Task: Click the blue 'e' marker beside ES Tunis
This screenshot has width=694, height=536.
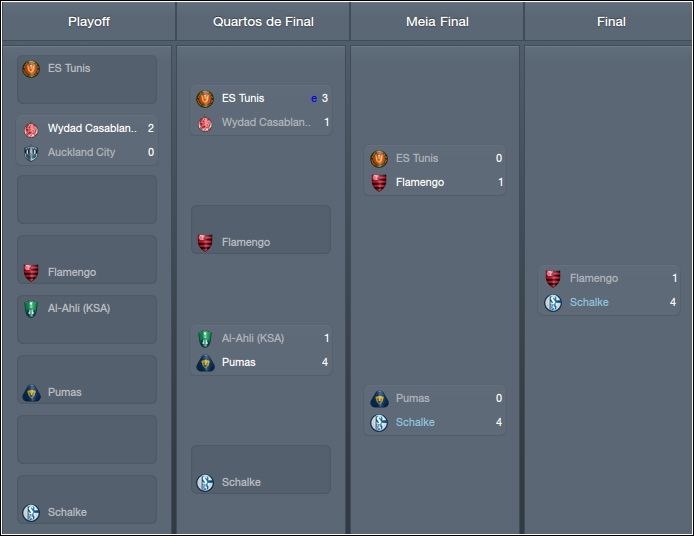Action: click(314, 99)
